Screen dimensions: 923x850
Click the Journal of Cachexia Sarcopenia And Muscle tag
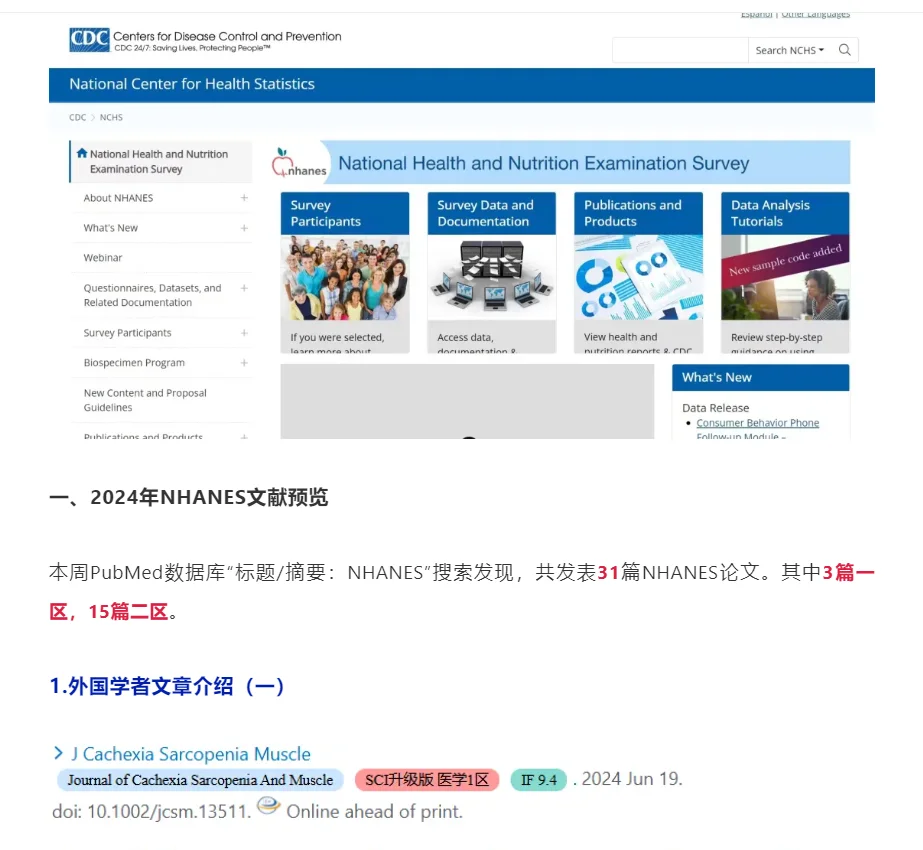click(200, 780)
